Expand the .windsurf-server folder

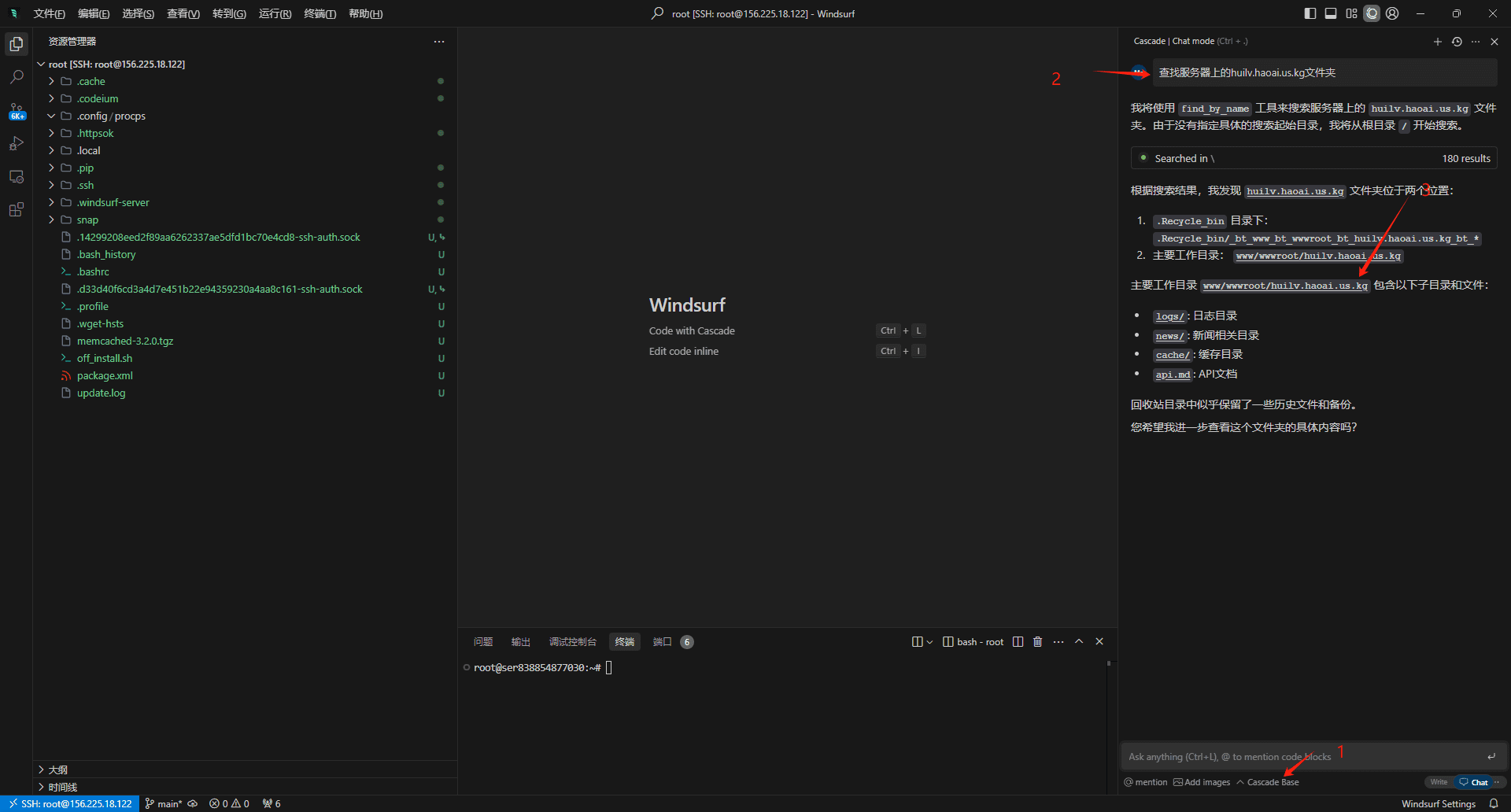click(244, 202)
